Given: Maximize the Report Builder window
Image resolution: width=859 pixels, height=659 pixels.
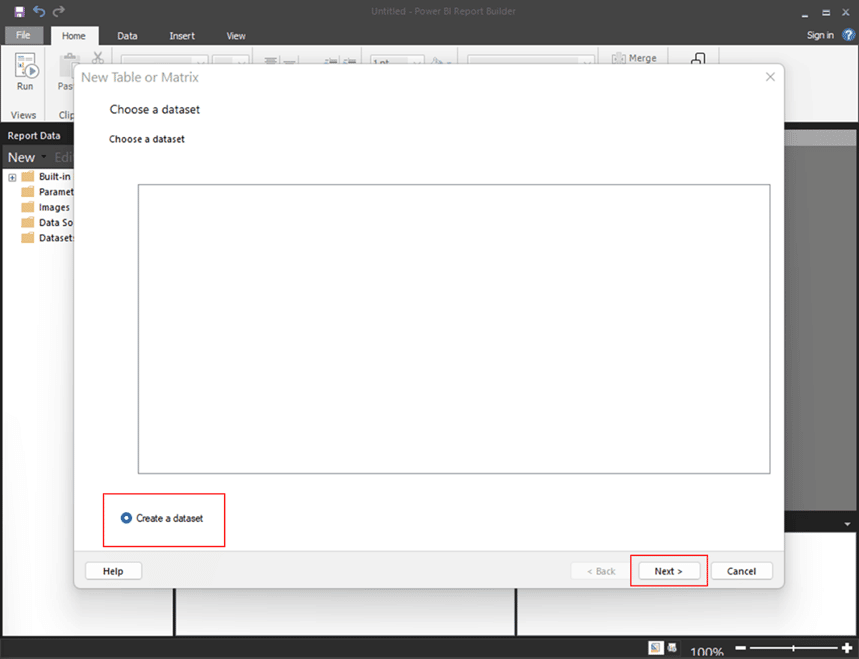Looking at the screenshot, I should pyautogui.click(x=826, y=12).
